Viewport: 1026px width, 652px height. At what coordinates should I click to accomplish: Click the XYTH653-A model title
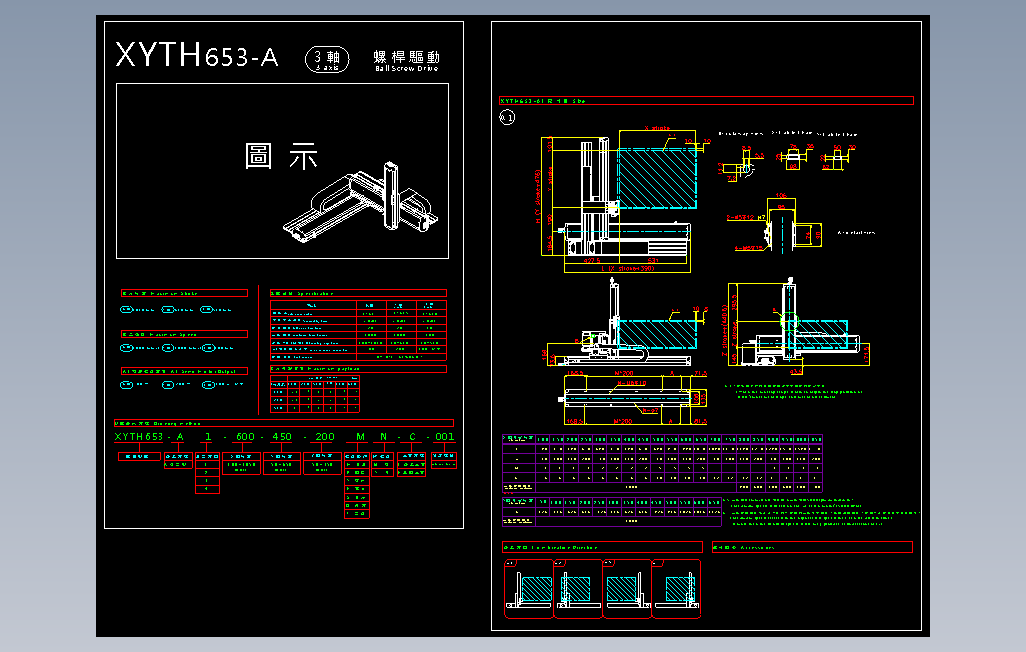point(197,55)
